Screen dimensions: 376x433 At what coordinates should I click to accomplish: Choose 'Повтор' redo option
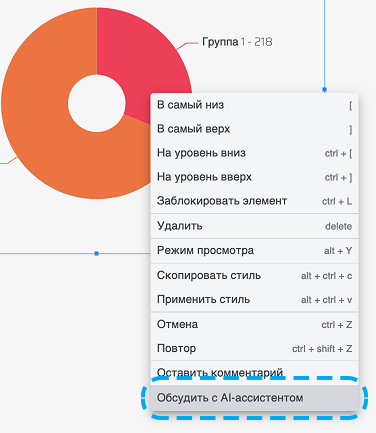pyautogui.click(x=254, y=349)
